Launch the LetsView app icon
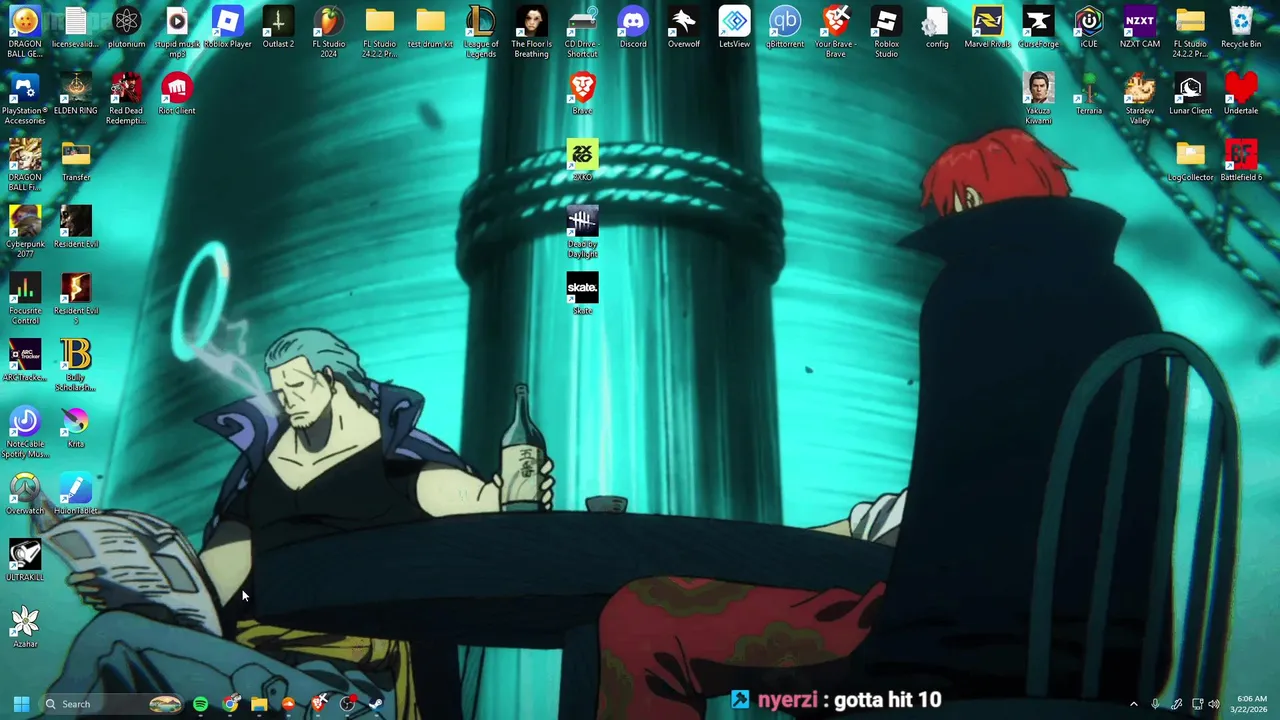1280x720 pixels. [x=734, y=28]
